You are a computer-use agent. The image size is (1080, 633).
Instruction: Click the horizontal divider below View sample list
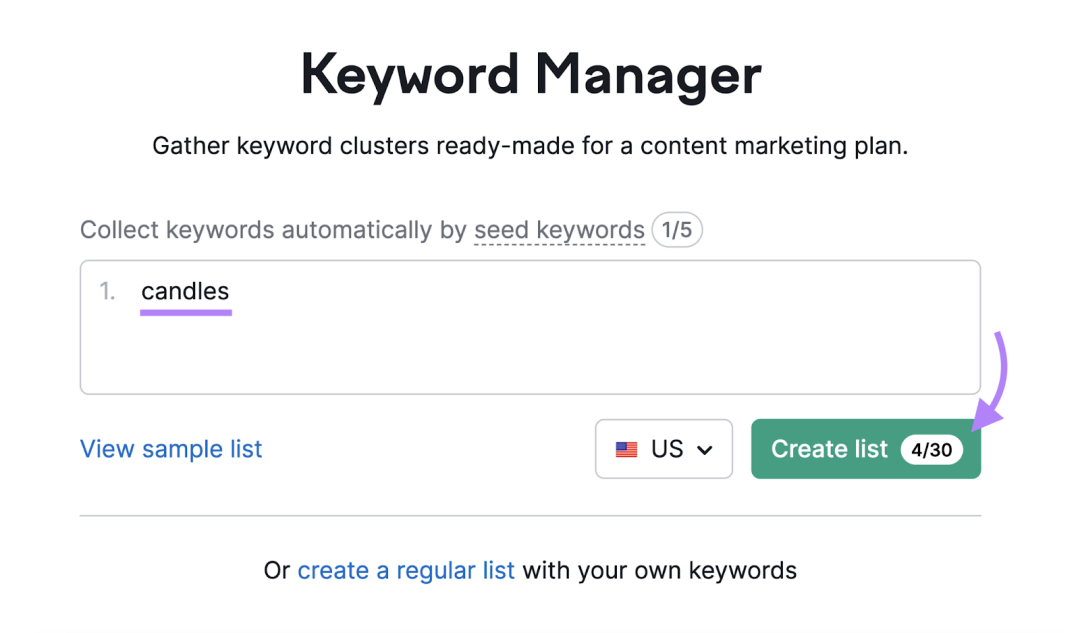tap(530, 515)
